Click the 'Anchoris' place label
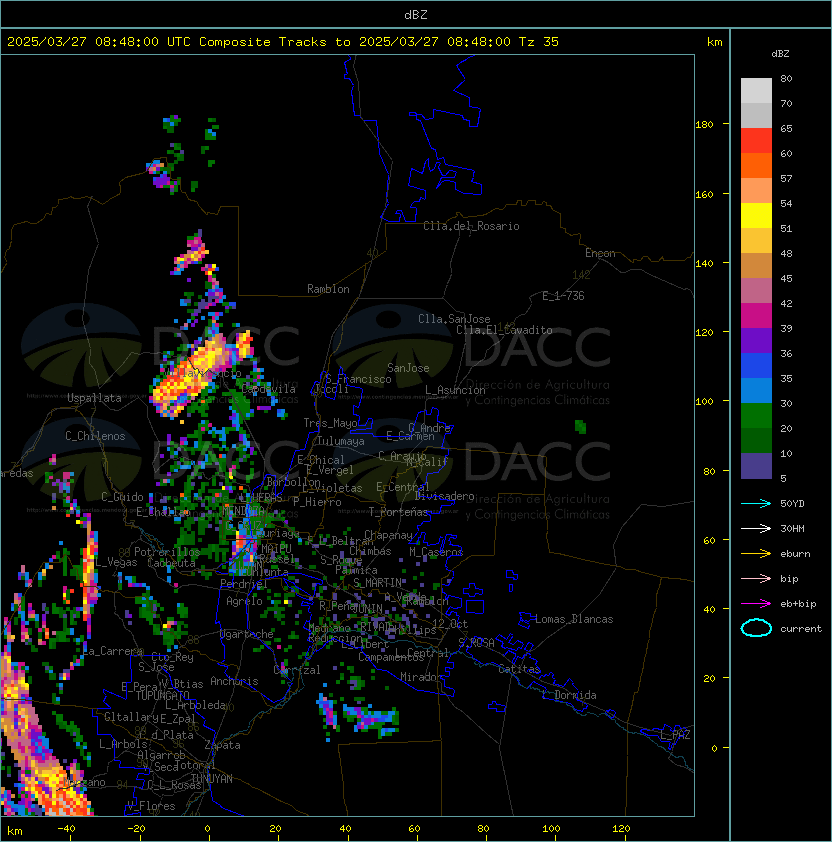832x842 pixels. pos(234,681)
